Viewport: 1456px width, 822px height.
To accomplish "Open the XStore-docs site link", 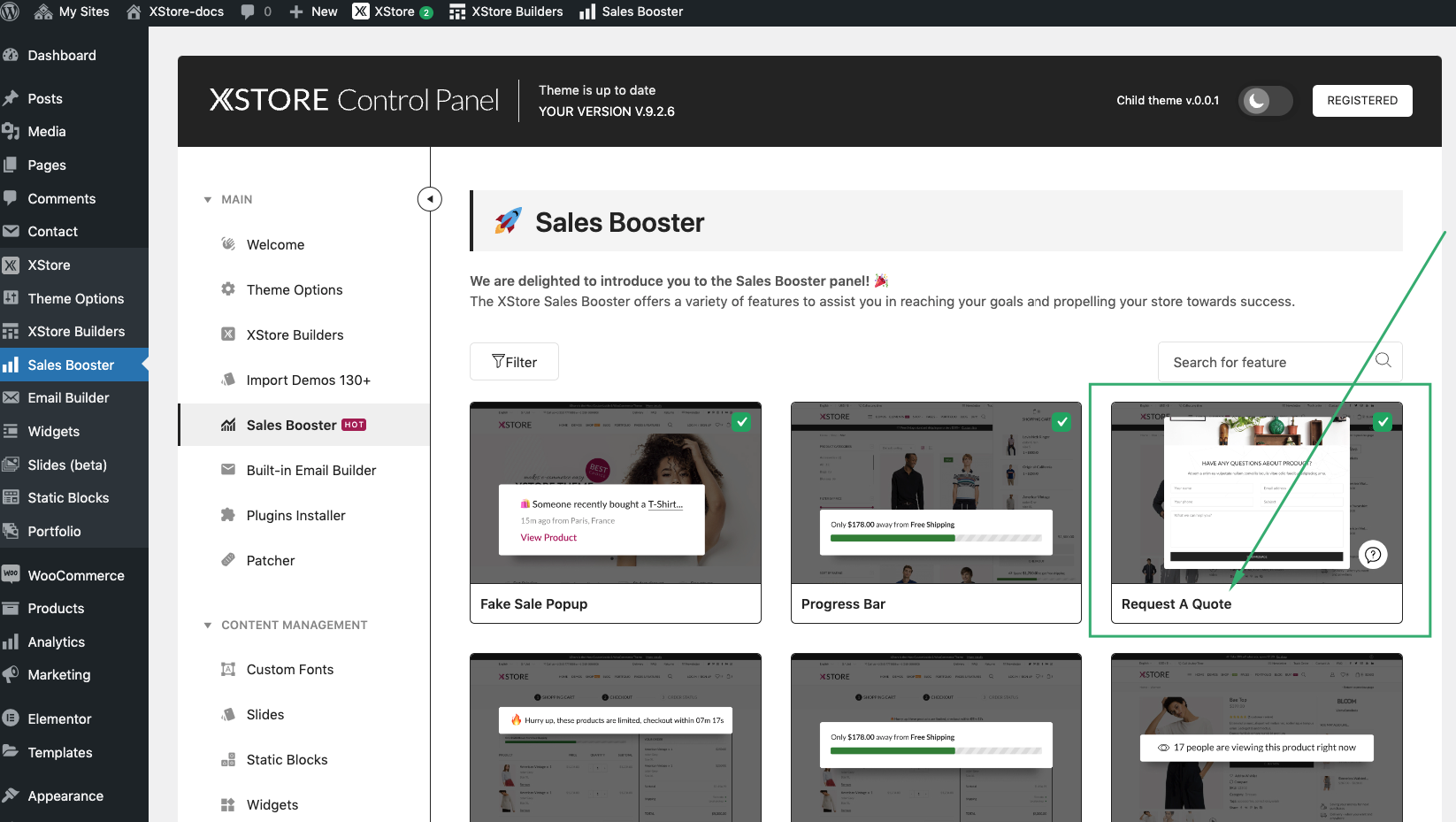I will click(174, 12).
